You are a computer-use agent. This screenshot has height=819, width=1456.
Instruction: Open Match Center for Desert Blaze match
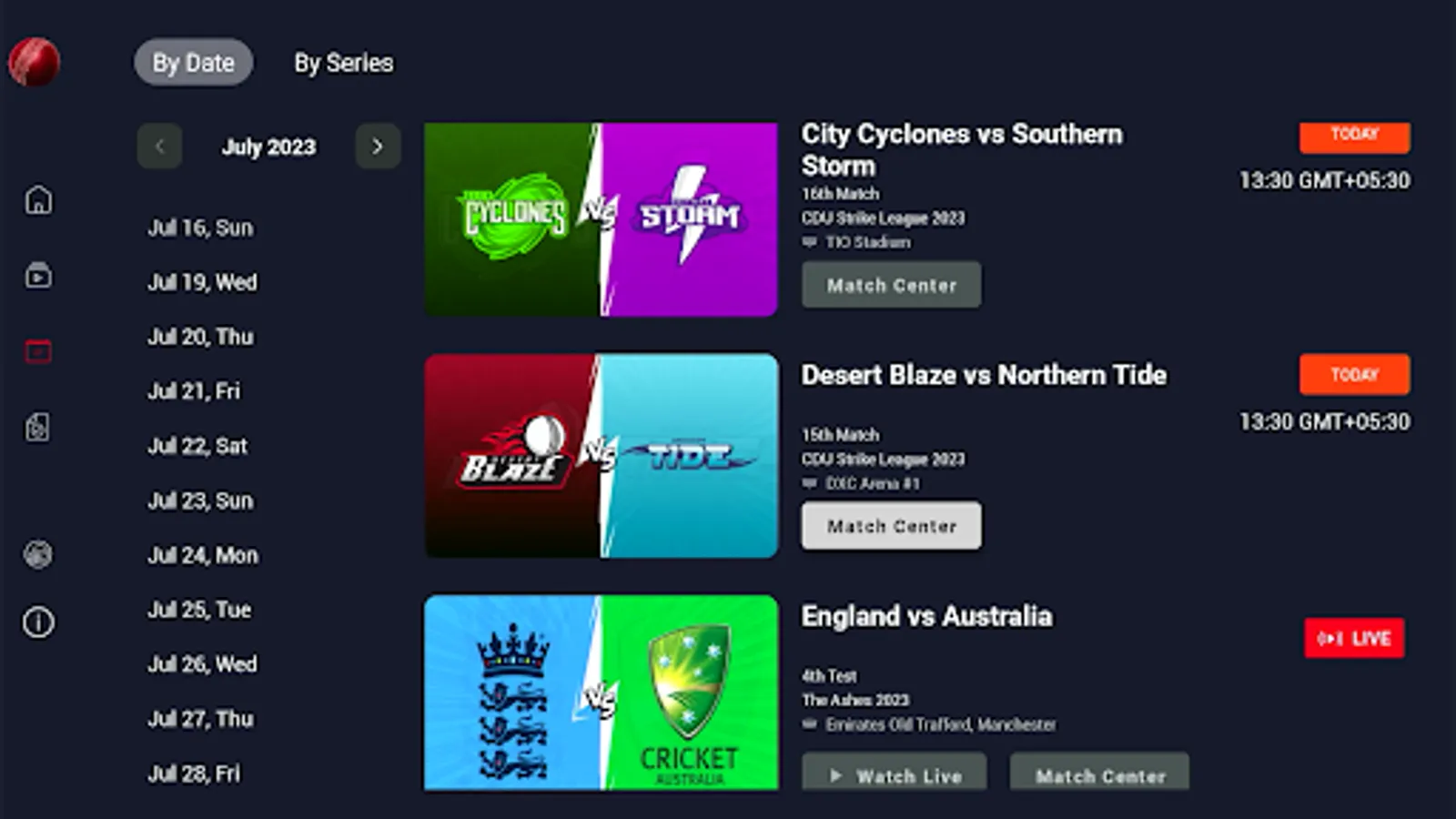tap(892, 526)
